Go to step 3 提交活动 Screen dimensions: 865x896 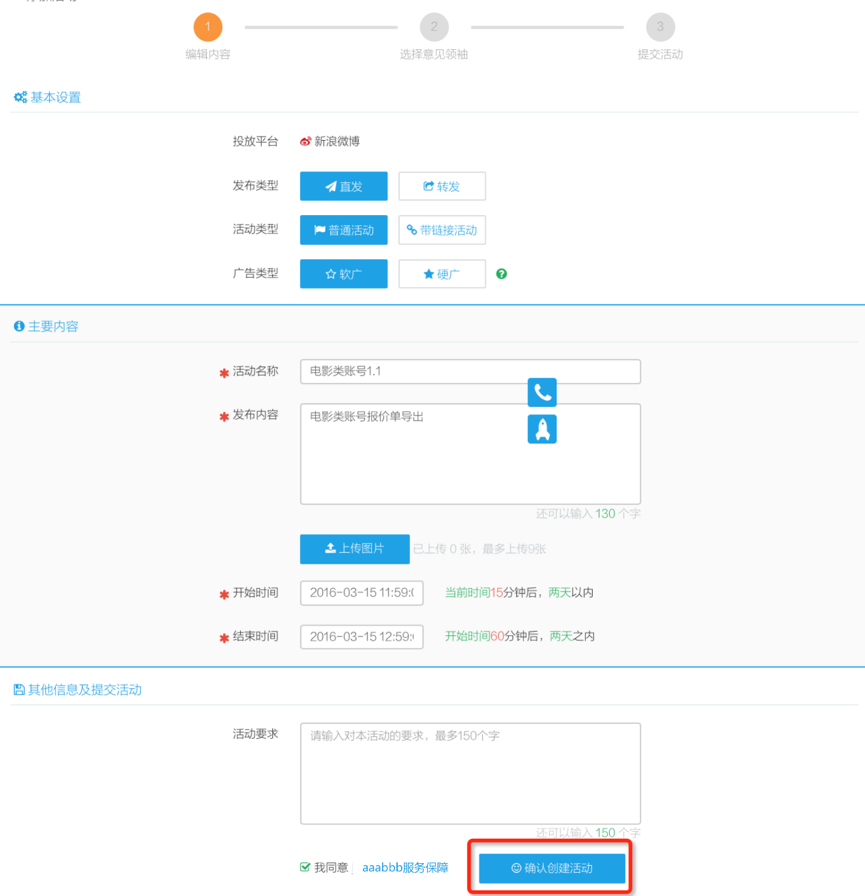point(660,28)
